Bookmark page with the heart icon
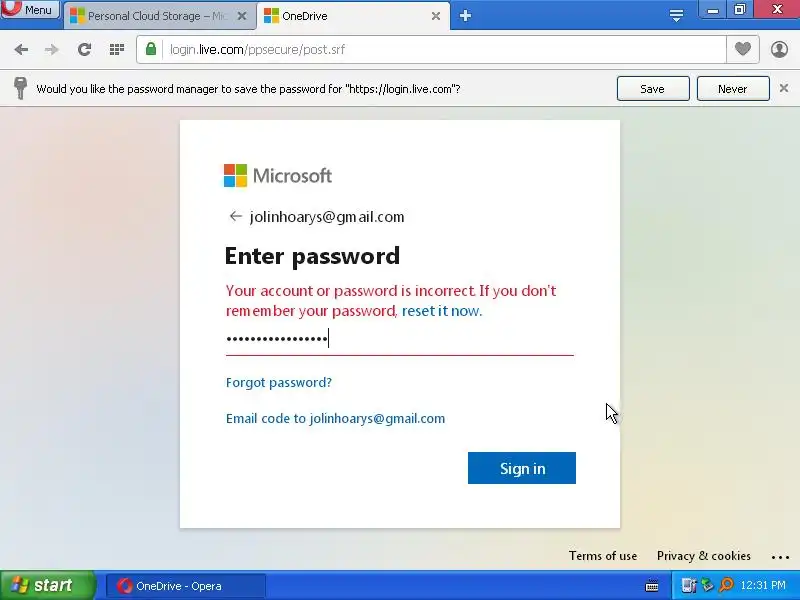This screenshot has height=600, width=800. (743, 49)
